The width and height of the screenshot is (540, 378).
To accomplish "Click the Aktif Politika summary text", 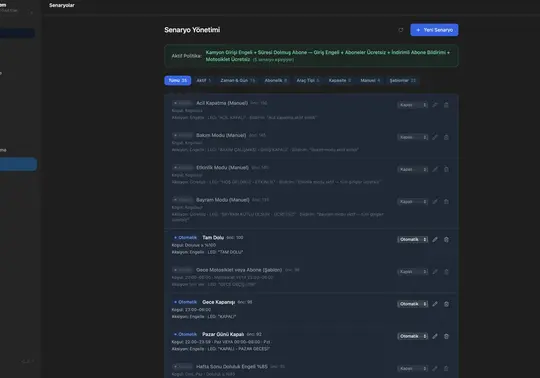I will tap(328, 56).
